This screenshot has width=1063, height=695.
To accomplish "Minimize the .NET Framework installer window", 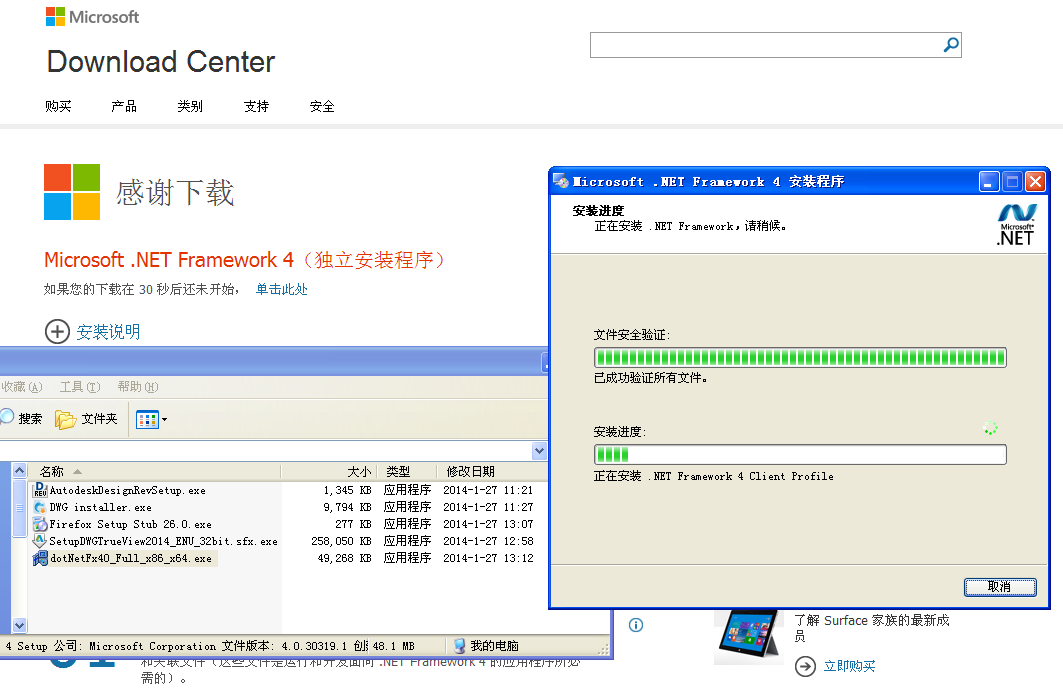I will 988,182.
